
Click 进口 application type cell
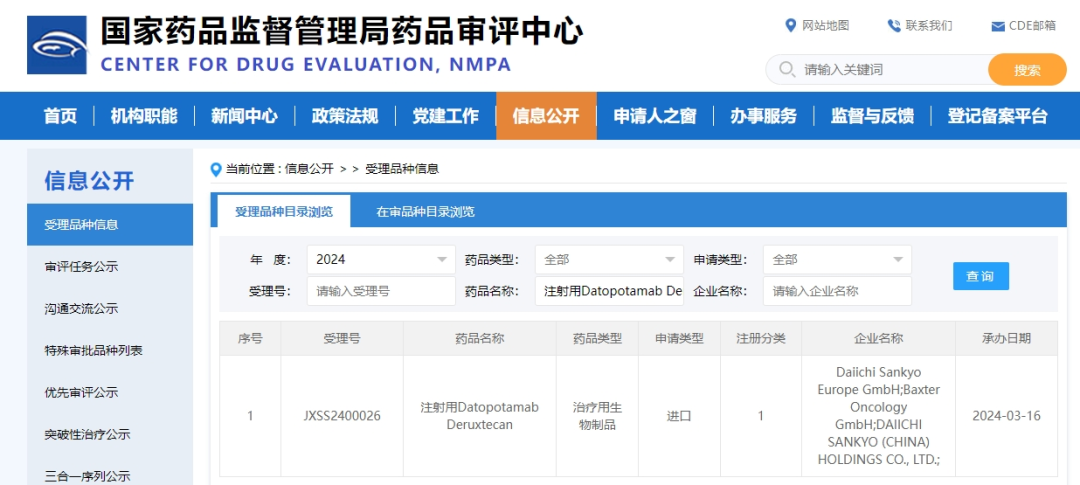[x=679, y=416]
